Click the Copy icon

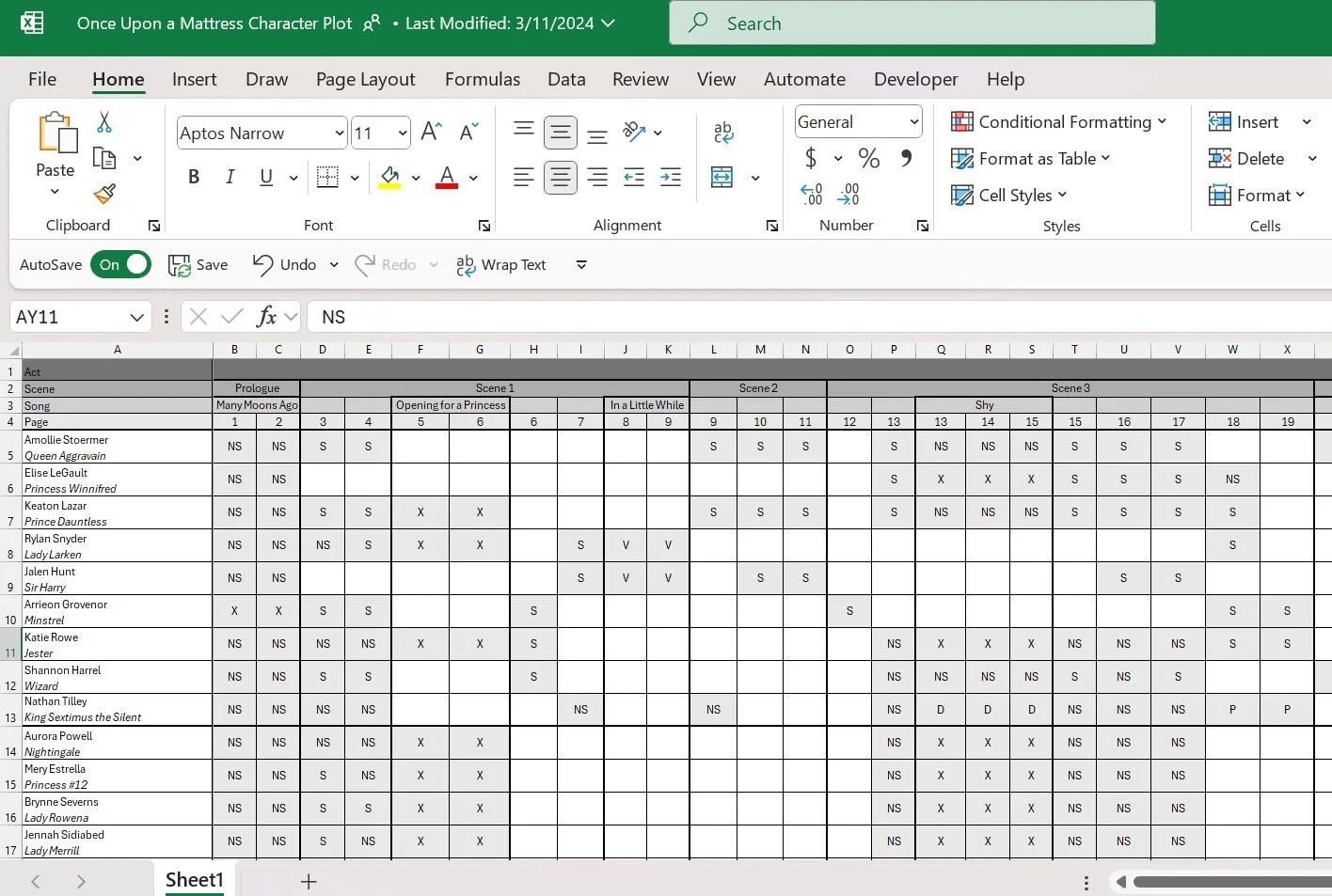click(x=104, y=158)
